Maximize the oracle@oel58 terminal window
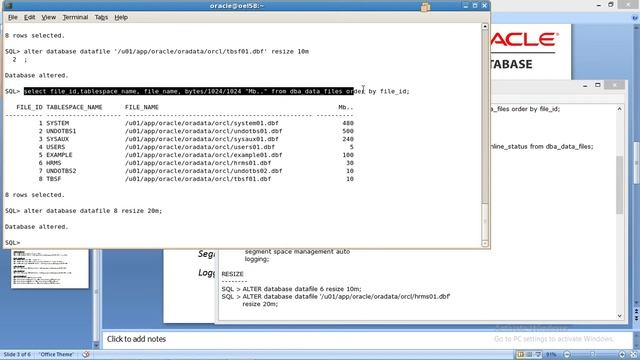640x360 pixels. coord(475,6)
